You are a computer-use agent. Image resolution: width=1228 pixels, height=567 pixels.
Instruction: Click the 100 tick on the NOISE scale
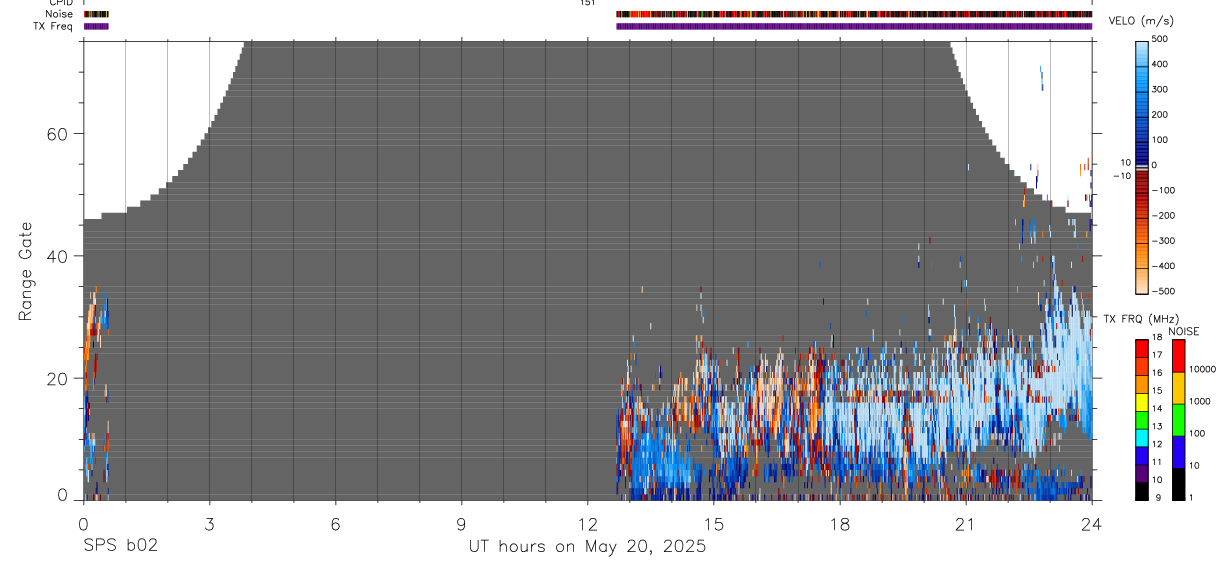1197,434
